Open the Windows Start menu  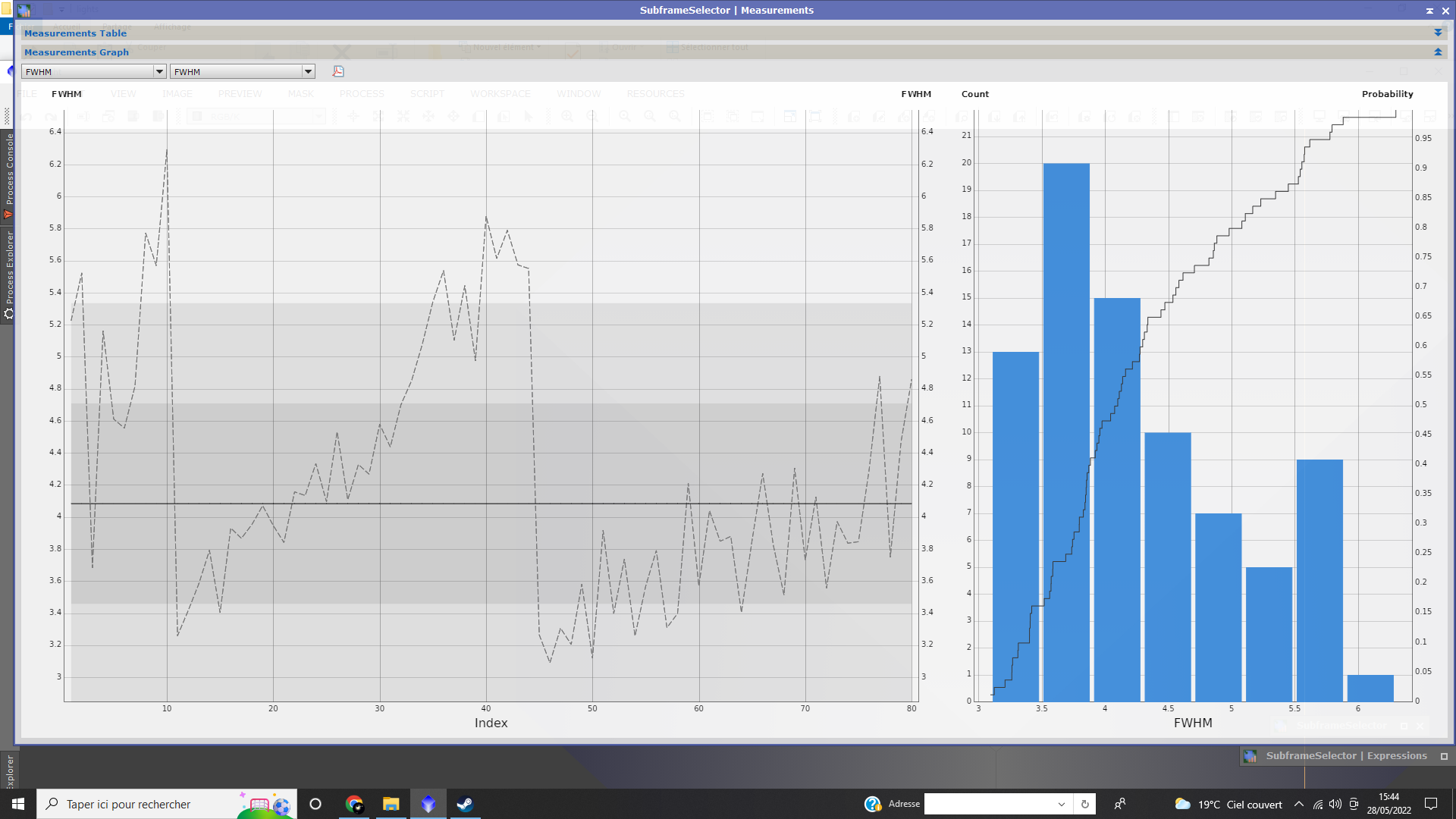pos(18,804)
